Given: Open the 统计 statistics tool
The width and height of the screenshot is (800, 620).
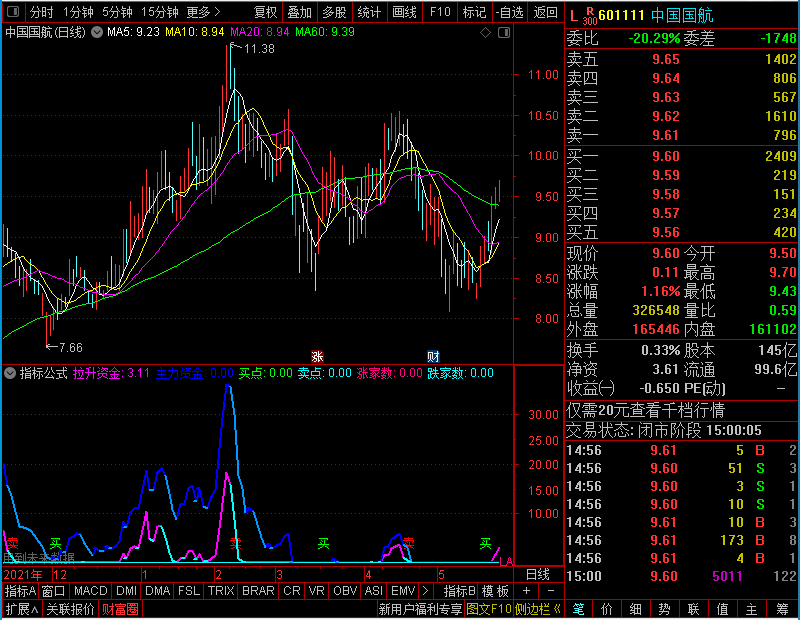Looking at the screenshot, I should 369,12.
